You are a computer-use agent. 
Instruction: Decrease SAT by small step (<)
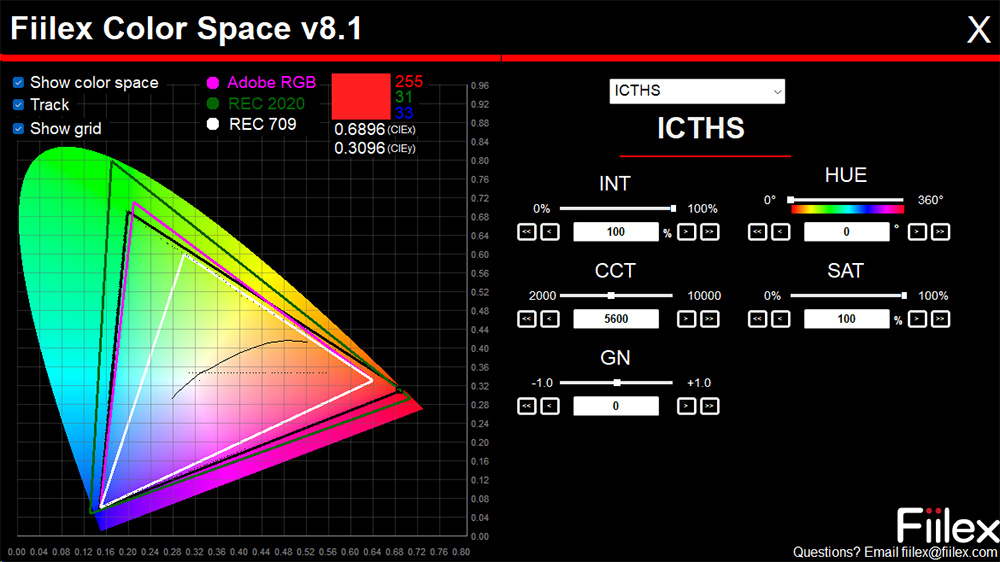tap(781, 319)
